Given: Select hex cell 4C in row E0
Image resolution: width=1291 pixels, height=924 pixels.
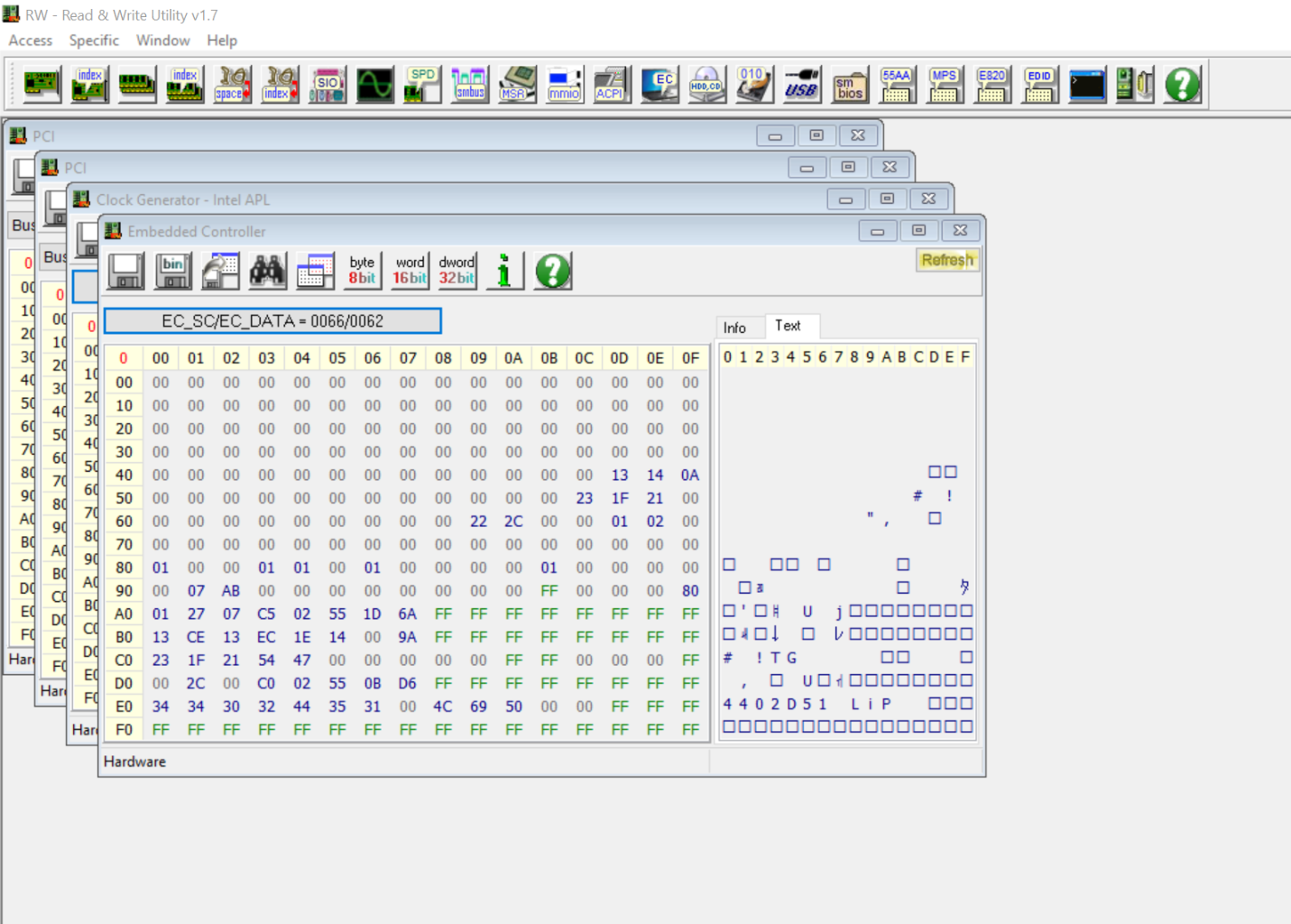Looking at the screenshot, I should [x=443, y=707].
